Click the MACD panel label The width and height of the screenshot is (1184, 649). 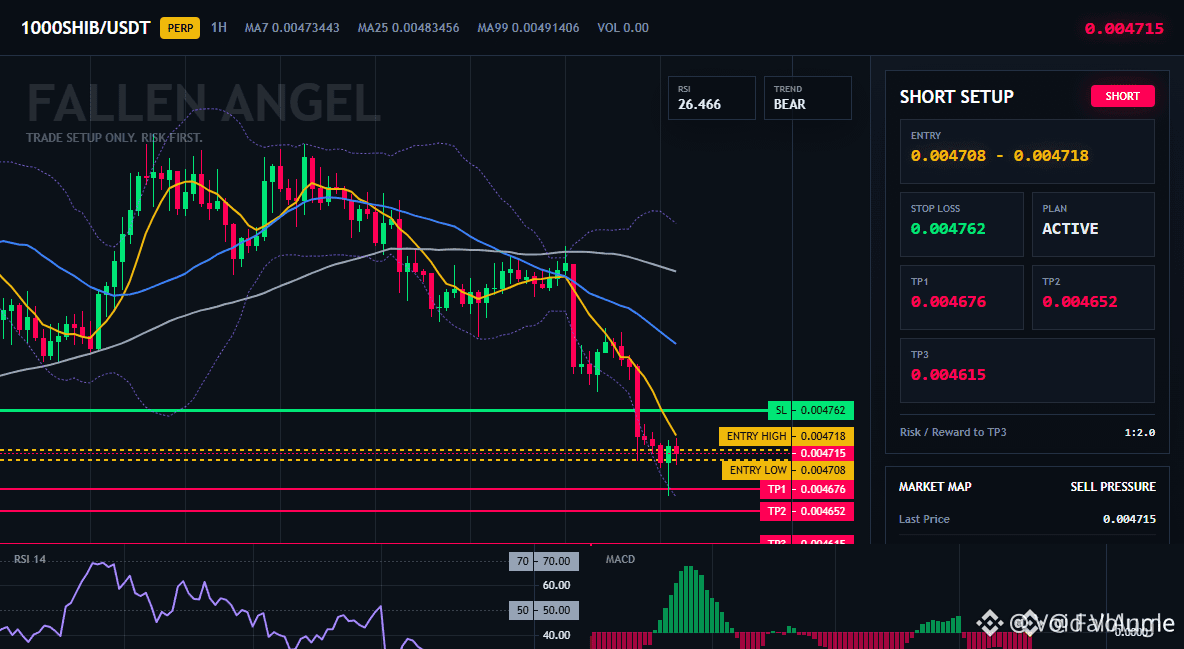pos(620,559)
